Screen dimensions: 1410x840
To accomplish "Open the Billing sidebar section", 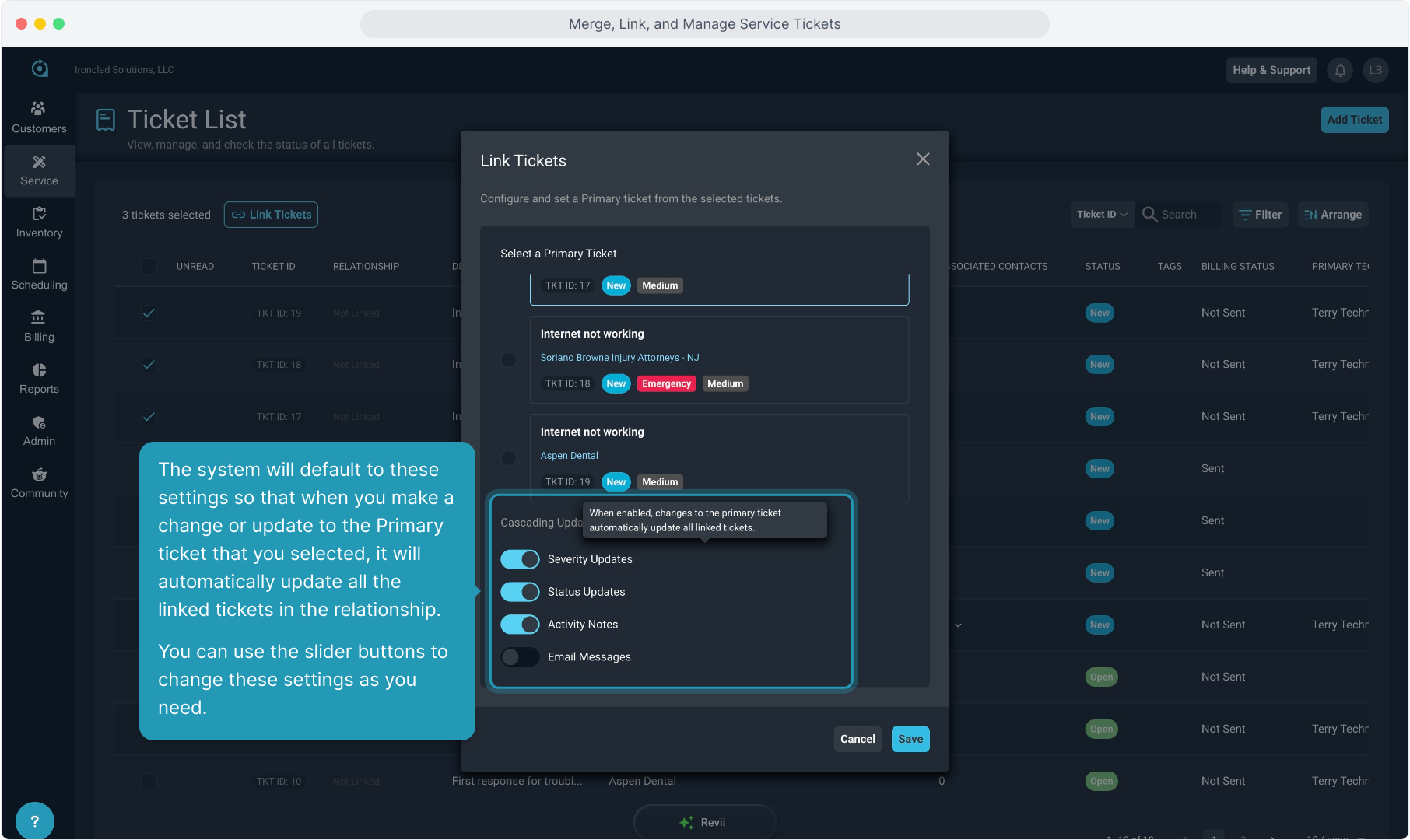I will pos(39,327).
